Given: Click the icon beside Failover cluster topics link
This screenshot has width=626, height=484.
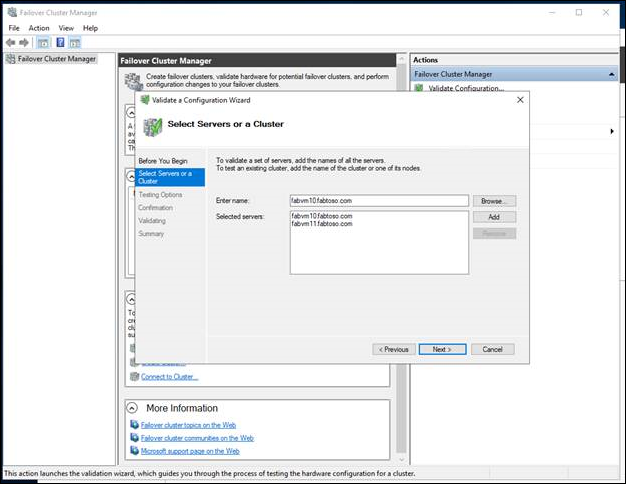Looking at the screenshot, I should point(135,425).
